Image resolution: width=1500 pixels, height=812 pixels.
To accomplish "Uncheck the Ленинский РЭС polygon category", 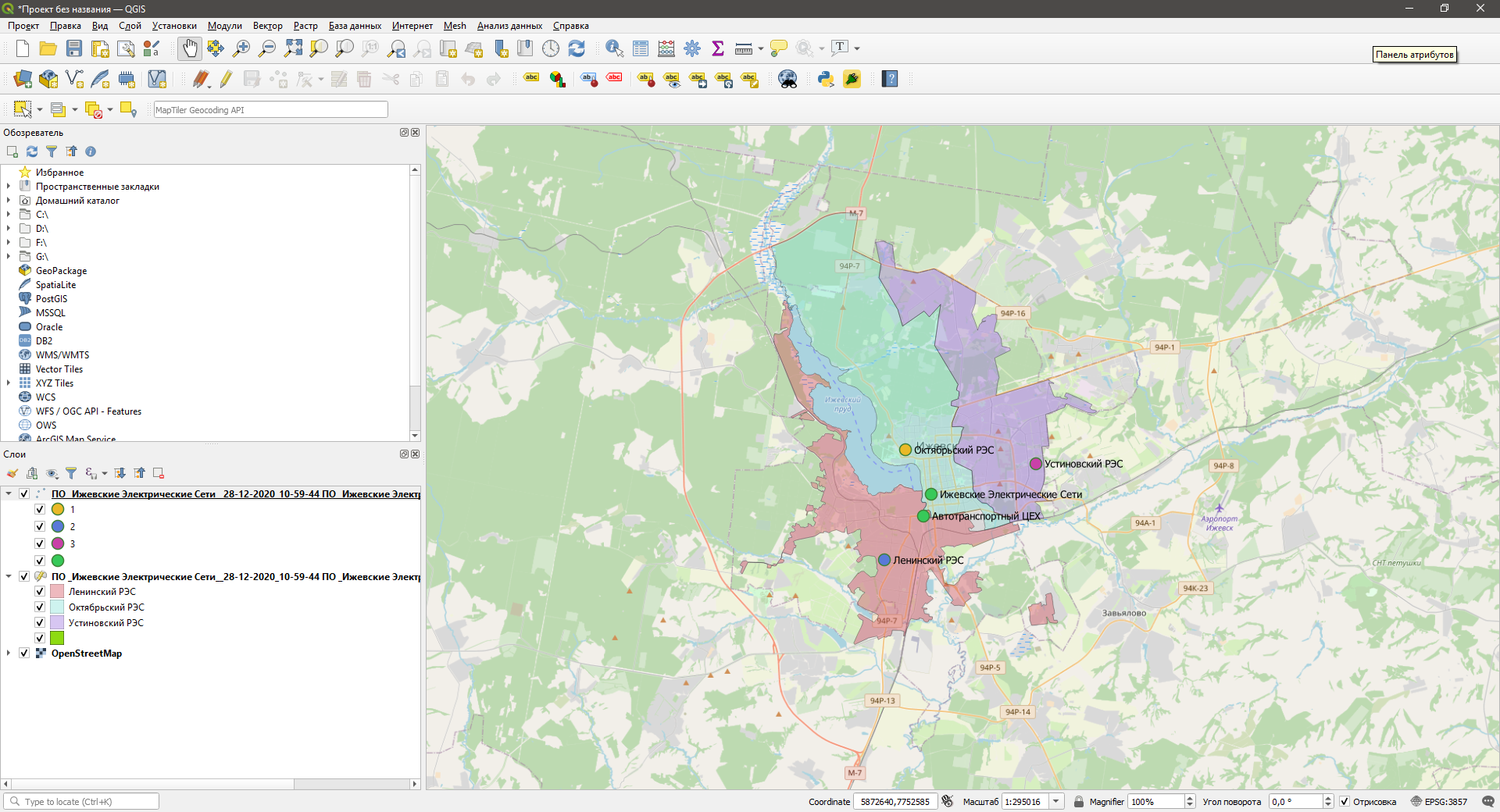I will point(40,592).
